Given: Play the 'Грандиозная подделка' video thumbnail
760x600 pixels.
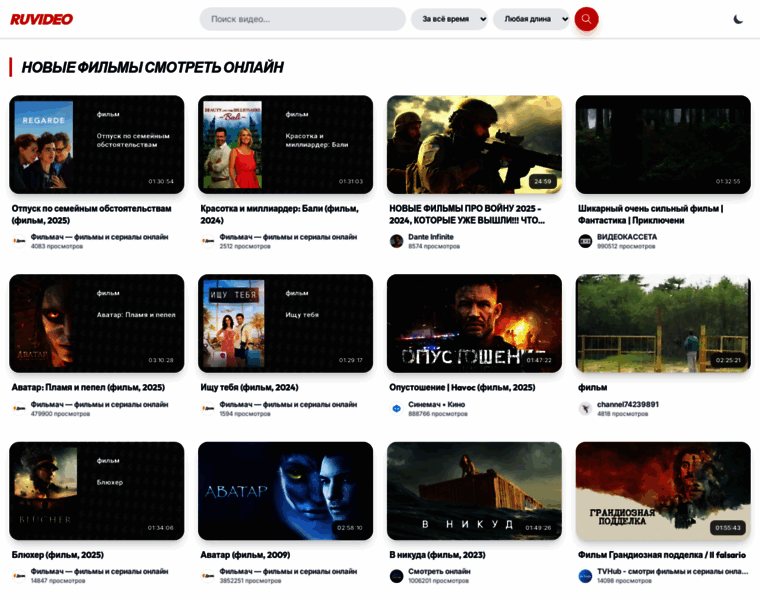Looking at the screenshot, I should tap(662, 491).
